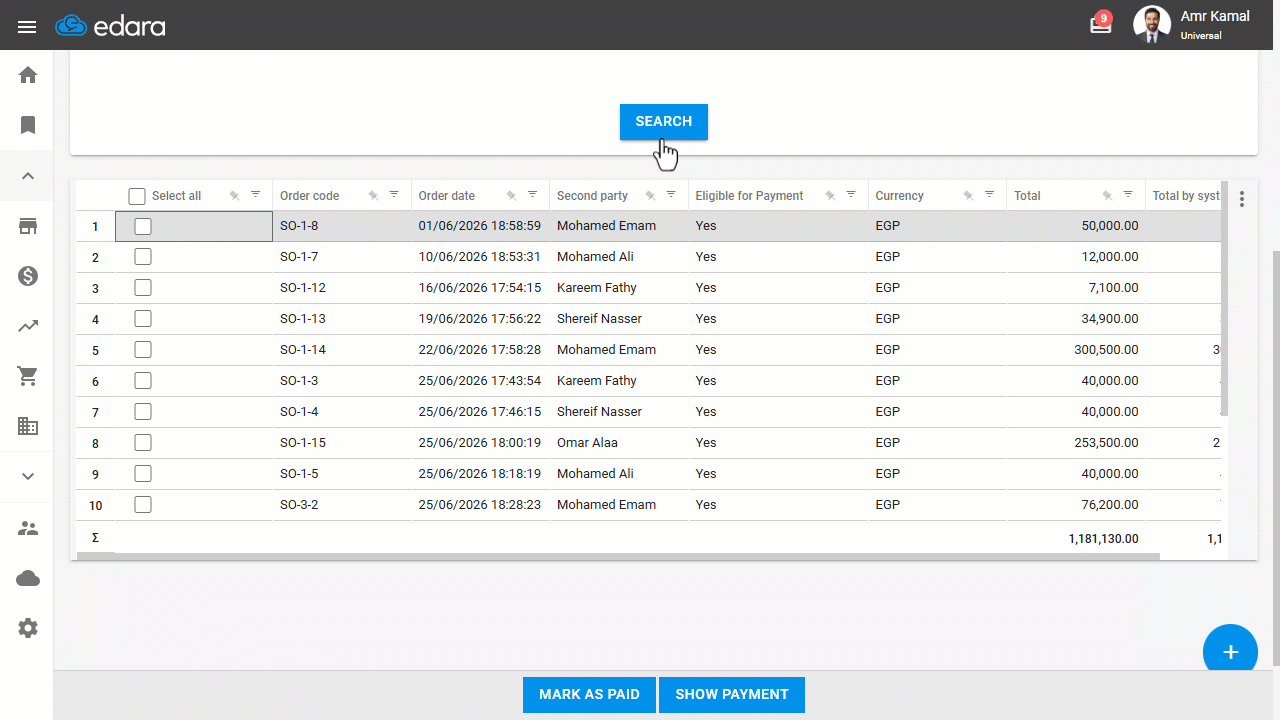Open the Second party filter menu
Screen dimensions: 1280x720
coord(671,195)
